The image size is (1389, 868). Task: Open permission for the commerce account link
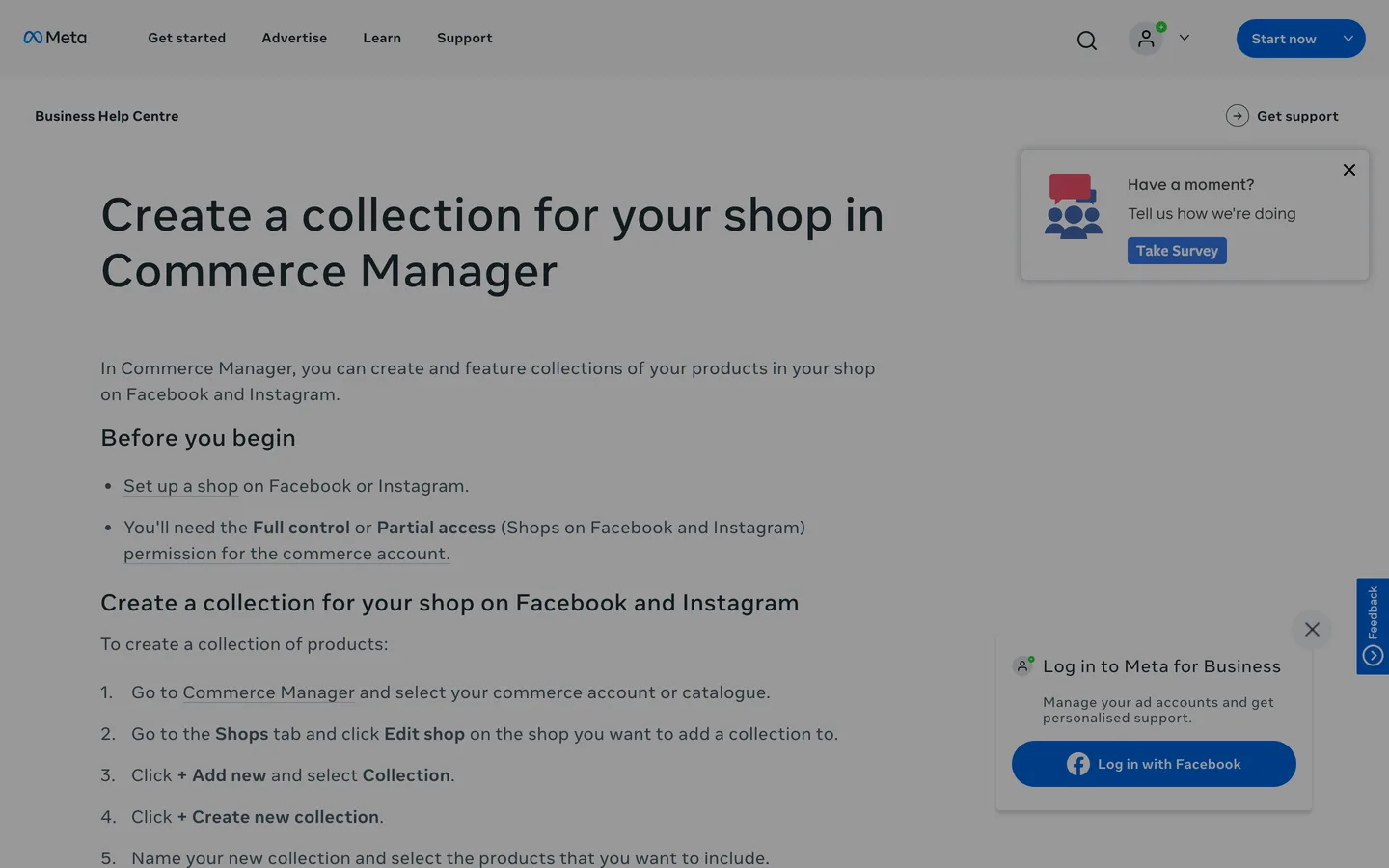click(x=286, y=554)
